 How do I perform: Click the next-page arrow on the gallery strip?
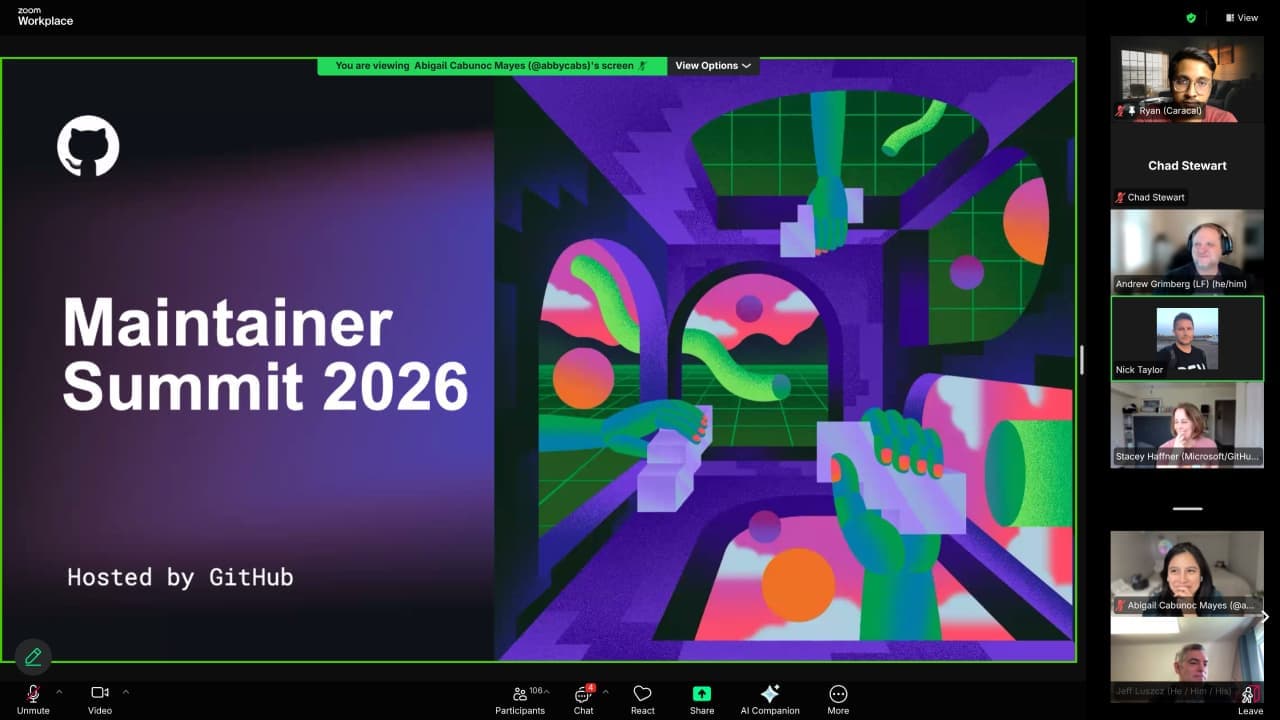[1266, 617]
